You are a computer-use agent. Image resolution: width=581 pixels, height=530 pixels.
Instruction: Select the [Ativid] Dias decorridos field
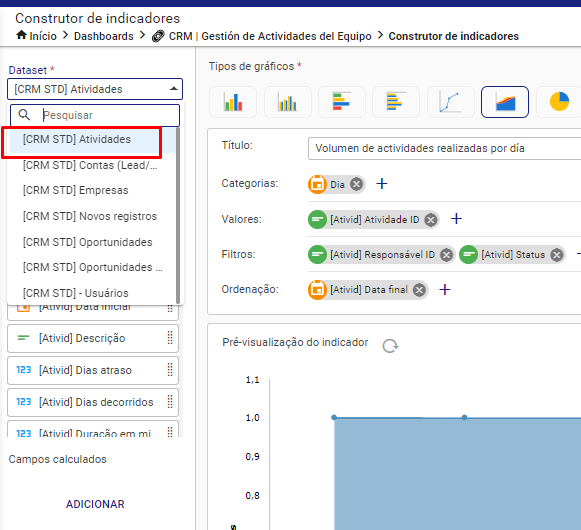pos(93,402)
